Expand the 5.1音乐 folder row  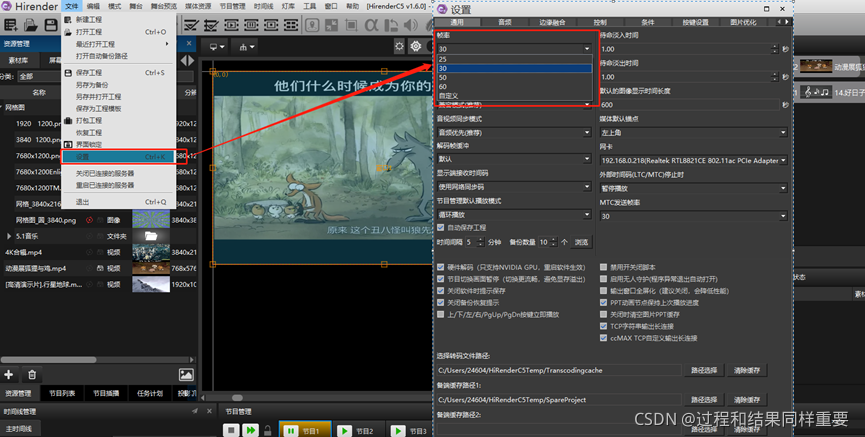pyautogui.click(x=9, y=236)
